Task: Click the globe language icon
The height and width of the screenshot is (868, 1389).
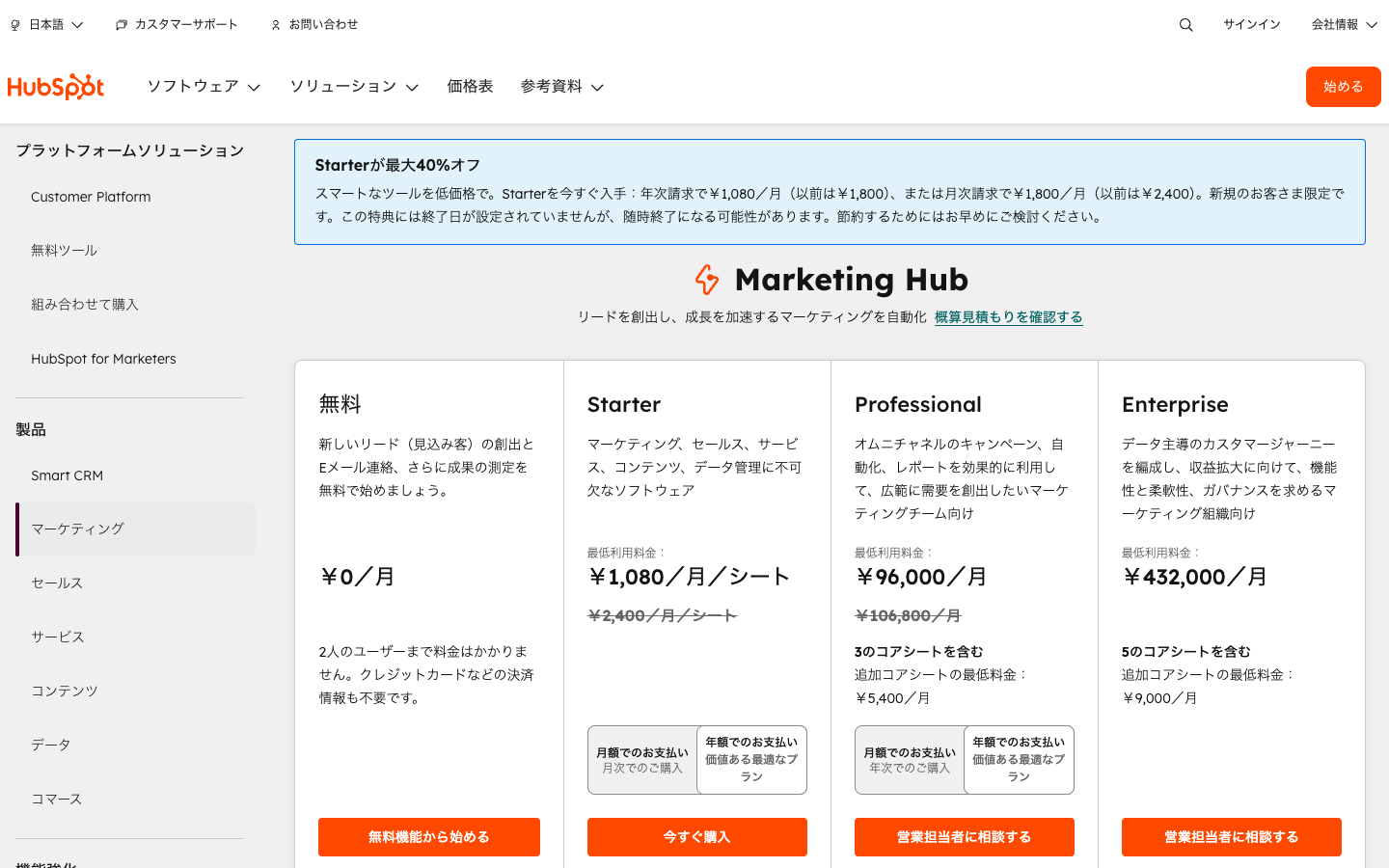Action: pos(14,24)
